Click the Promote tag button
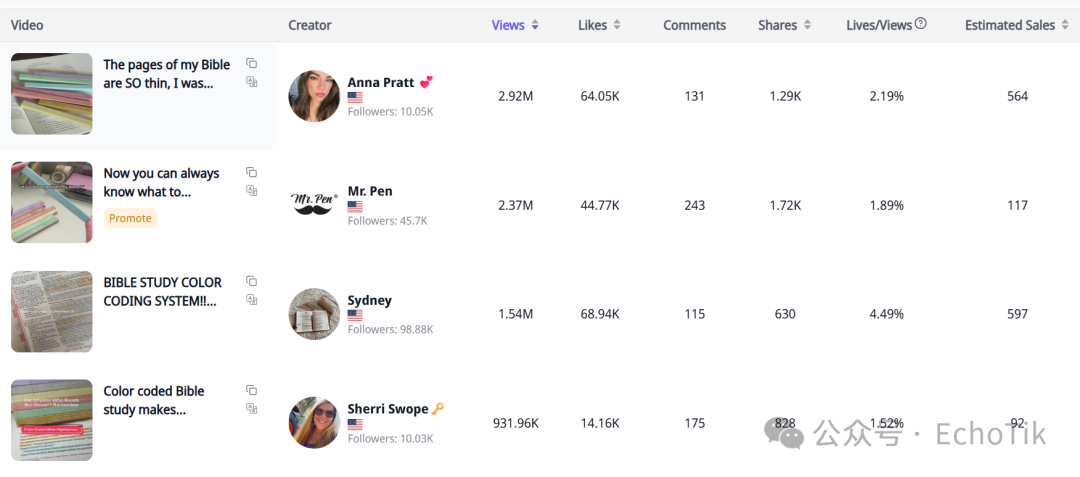Image resolution: width=1080 pixels, height=477 pixels. coord(130,218)
